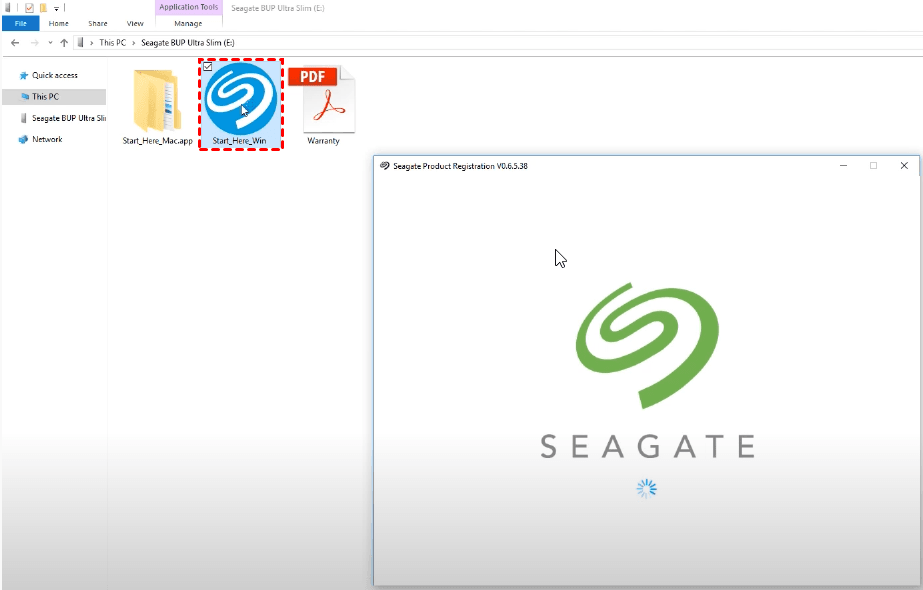923x590 pixels.
Task: Open the View ribbon tab
Action: tap(135, 24)
